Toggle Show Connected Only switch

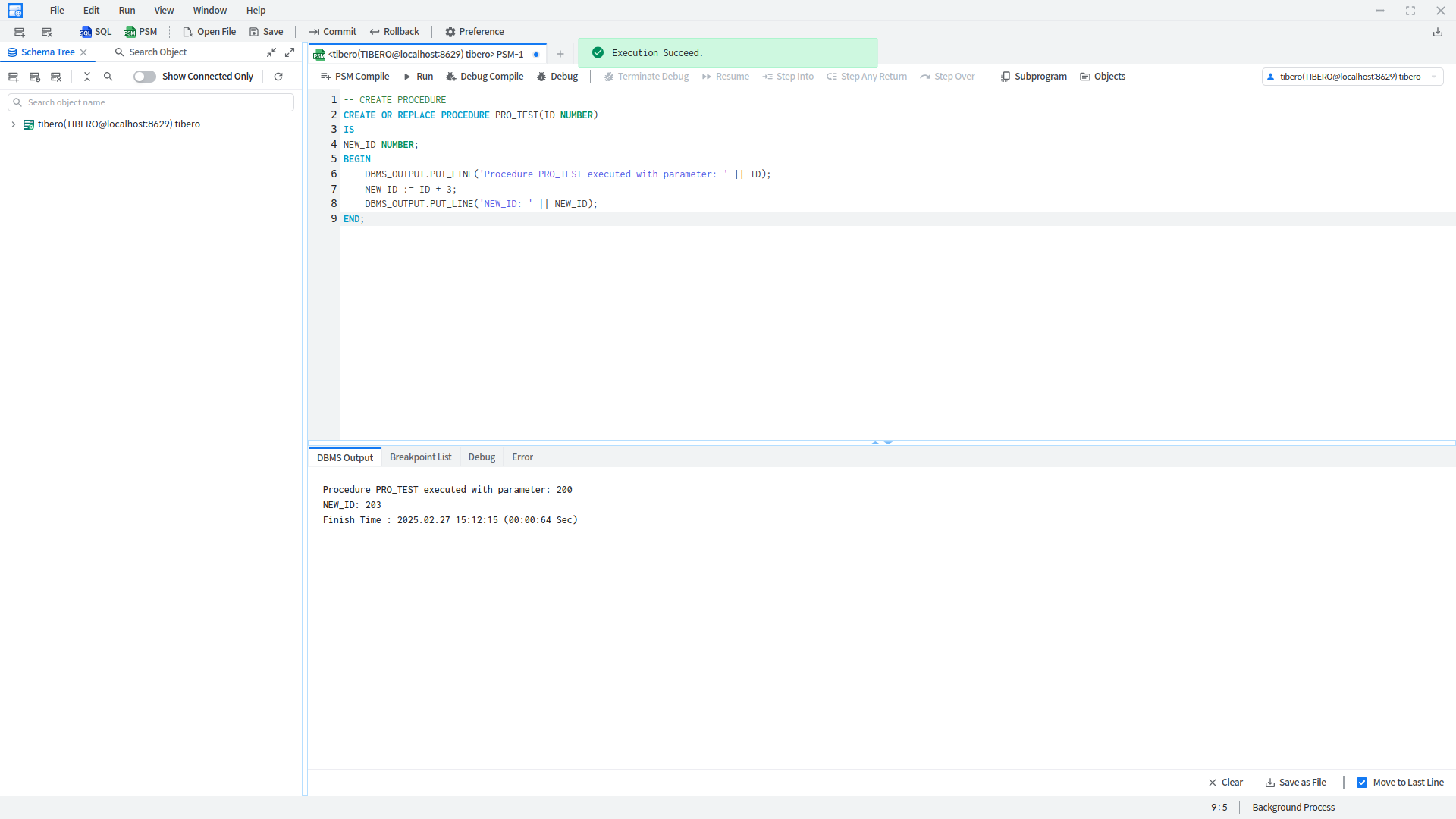point(144,77)
